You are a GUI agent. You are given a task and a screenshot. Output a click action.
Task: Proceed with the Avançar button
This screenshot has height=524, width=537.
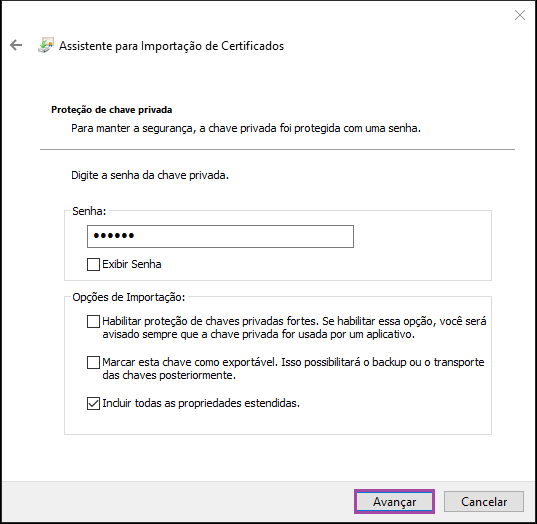[x=394, y=501]
